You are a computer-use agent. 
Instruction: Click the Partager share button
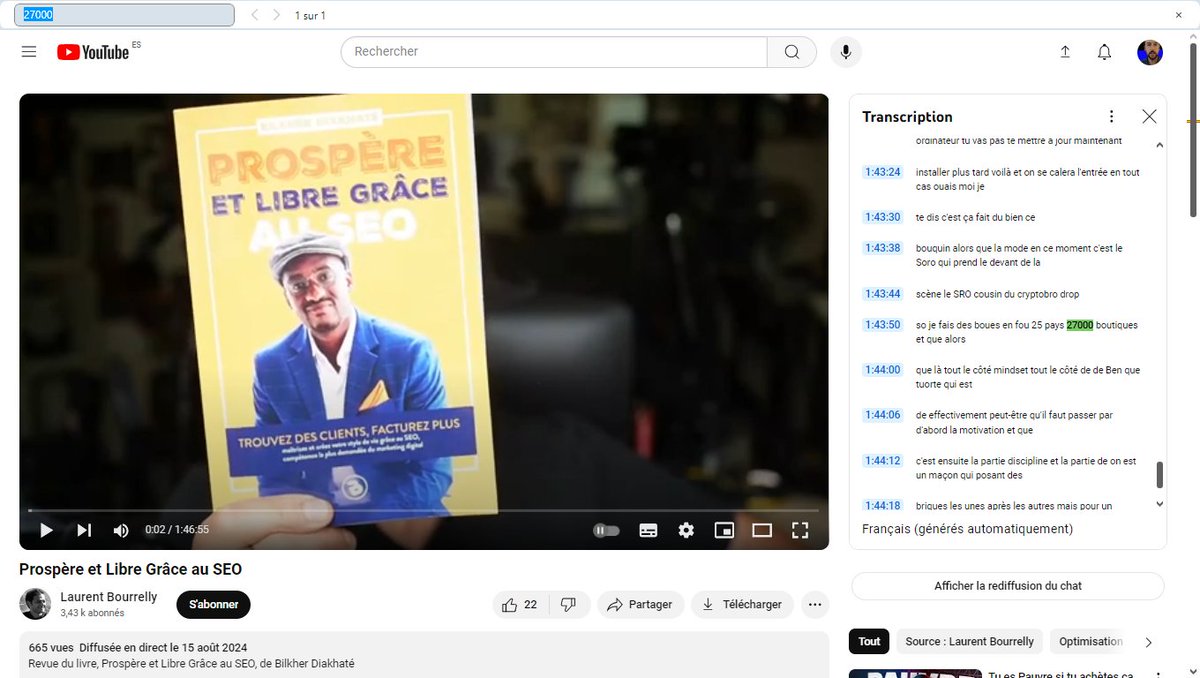pyautogui.click(x=641, y=605)
